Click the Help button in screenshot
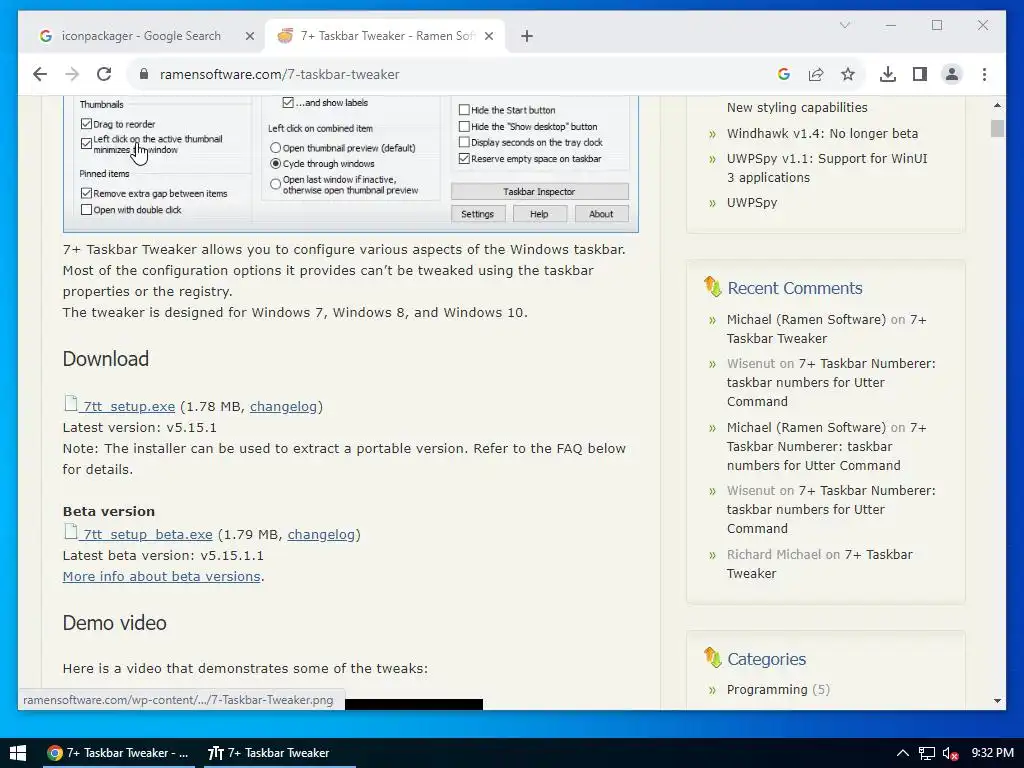1024x768 pixels. 539,214
